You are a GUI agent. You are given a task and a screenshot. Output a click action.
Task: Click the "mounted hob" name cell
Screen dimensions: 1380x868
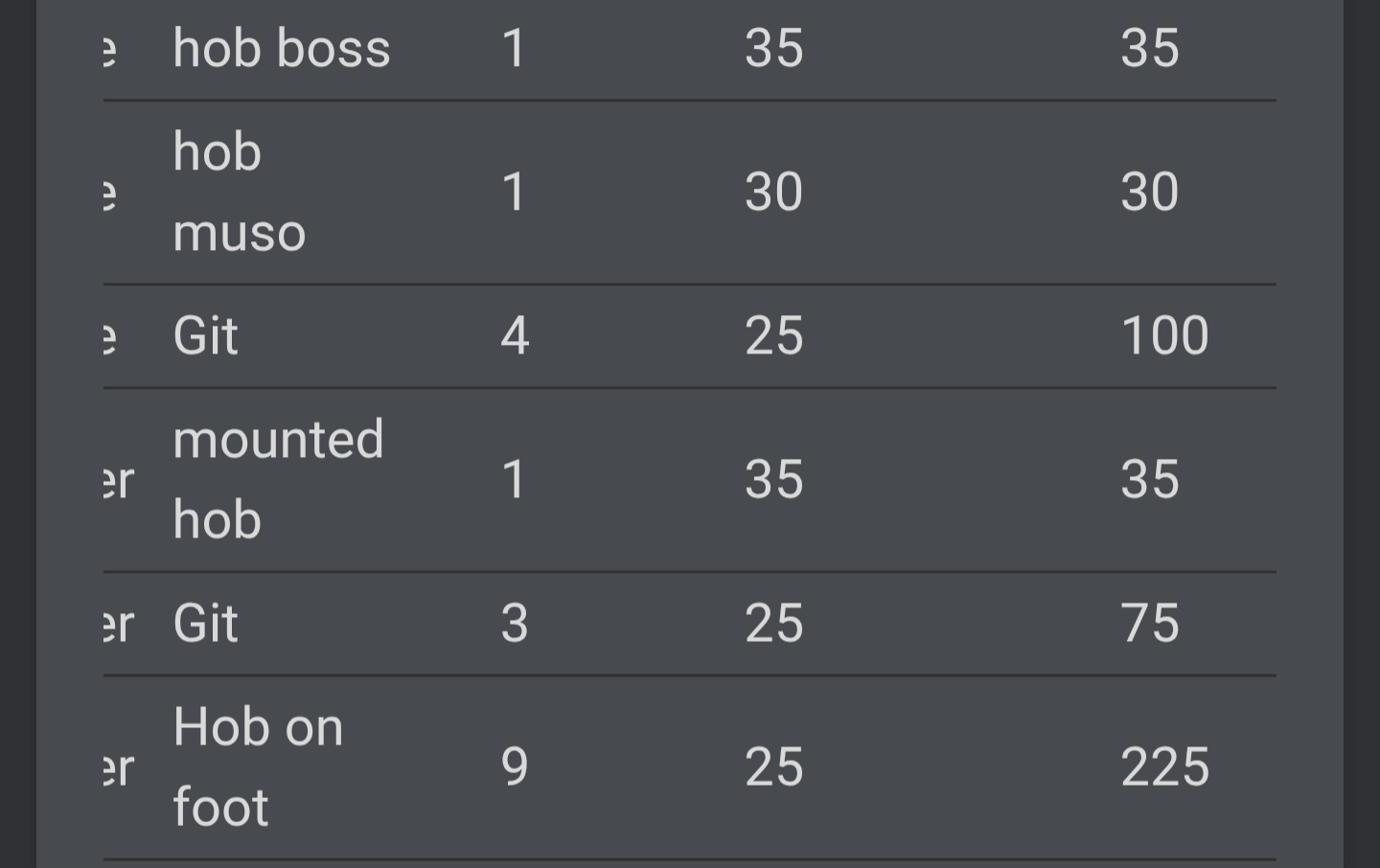coord(278,479)
